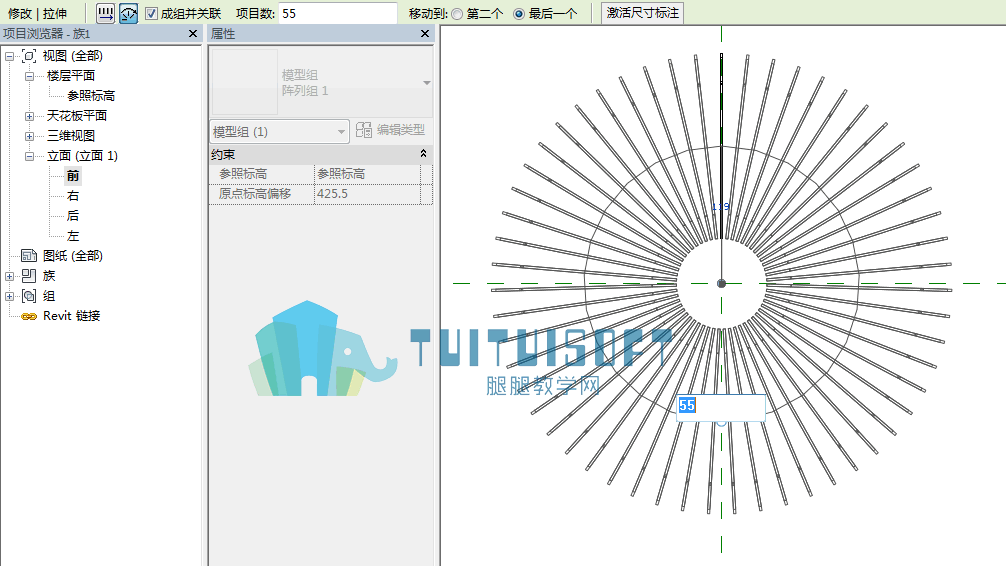1006x566 pixels.
Task: Click the 族 families icon
Action: click(x=29, y=276)
